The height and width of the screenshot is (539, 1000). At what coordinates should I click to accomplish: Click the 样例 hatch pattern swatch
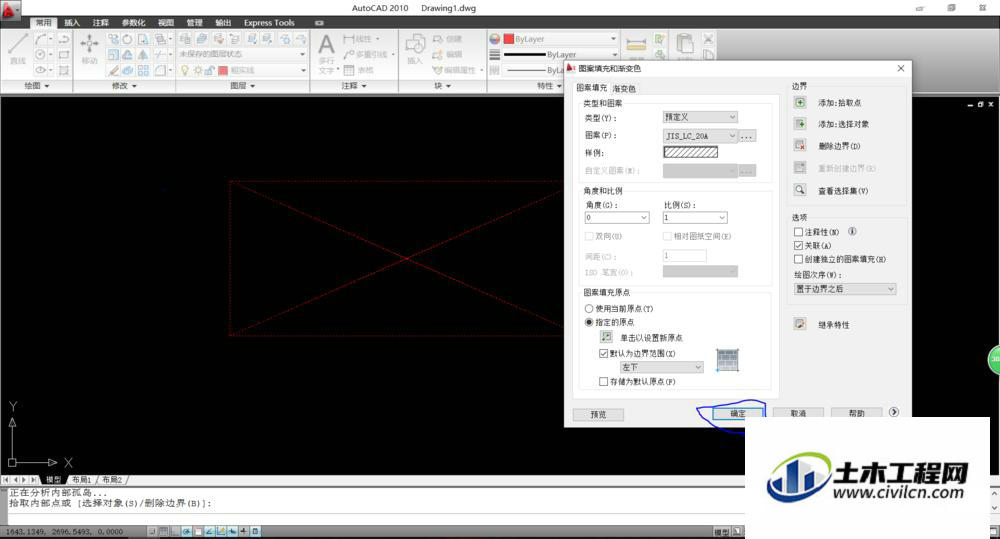click(691, 152)
